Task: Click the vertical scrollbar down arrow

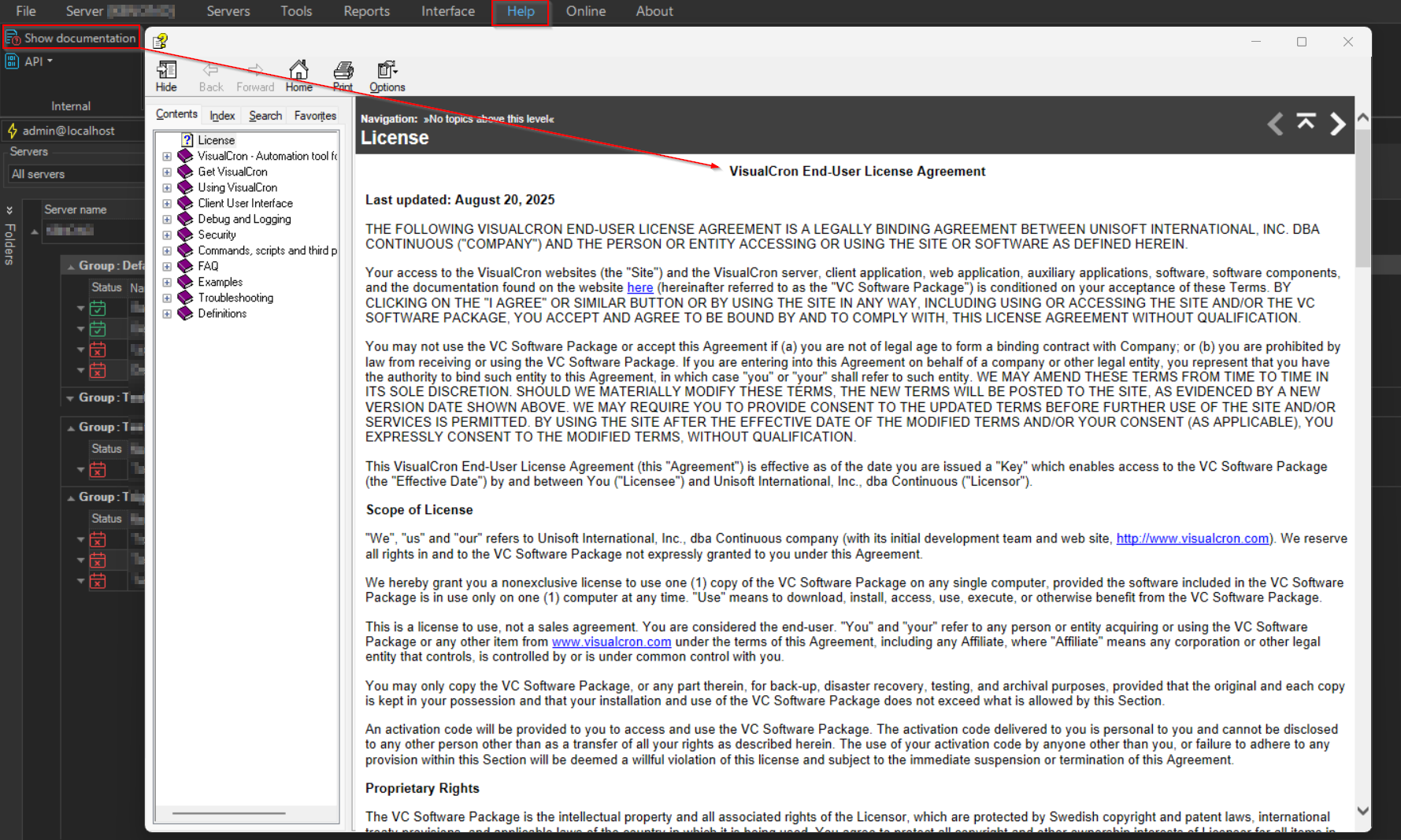Action: click(x=1362, y=811)
